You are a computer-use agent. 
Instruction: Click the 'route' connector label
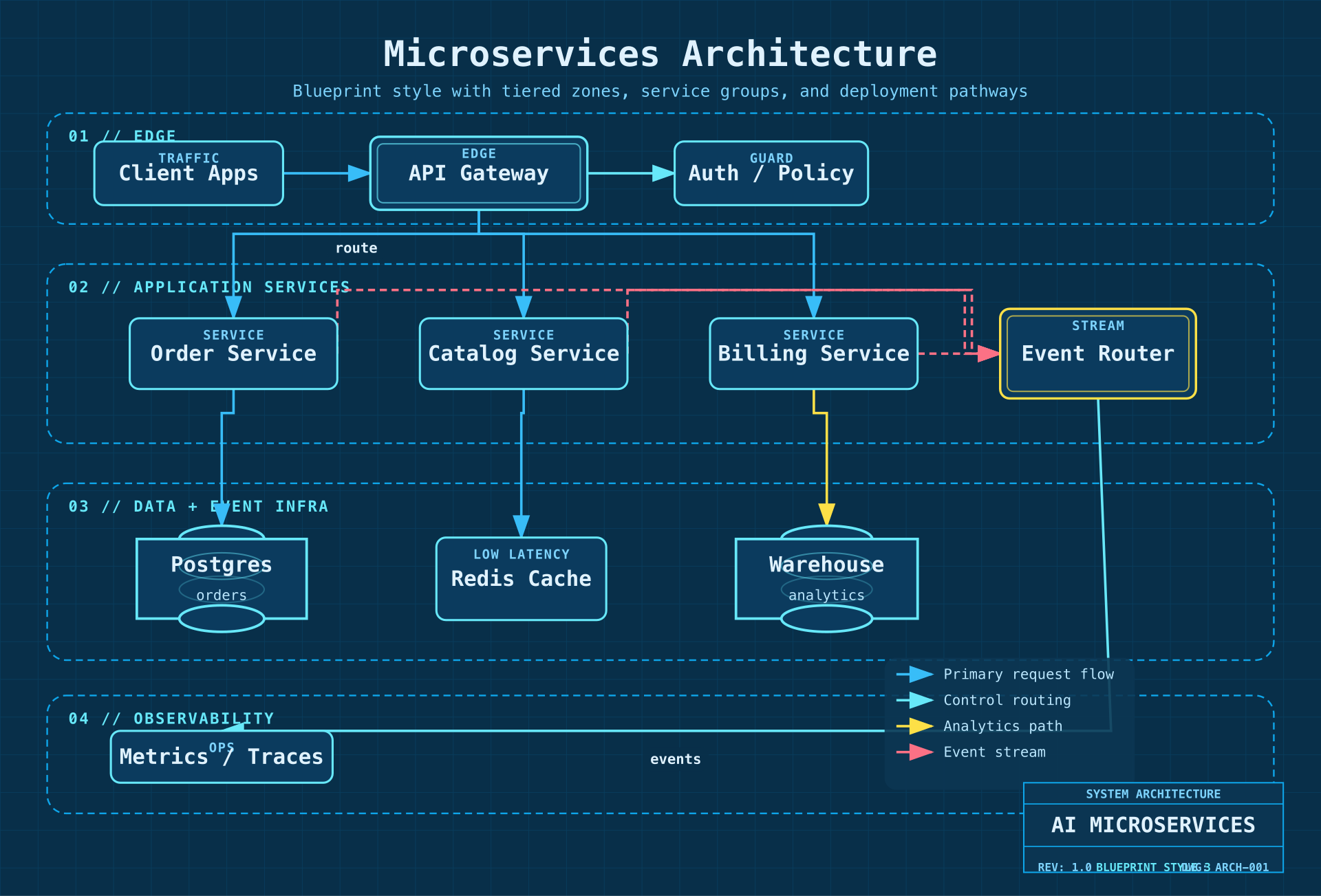356,248
